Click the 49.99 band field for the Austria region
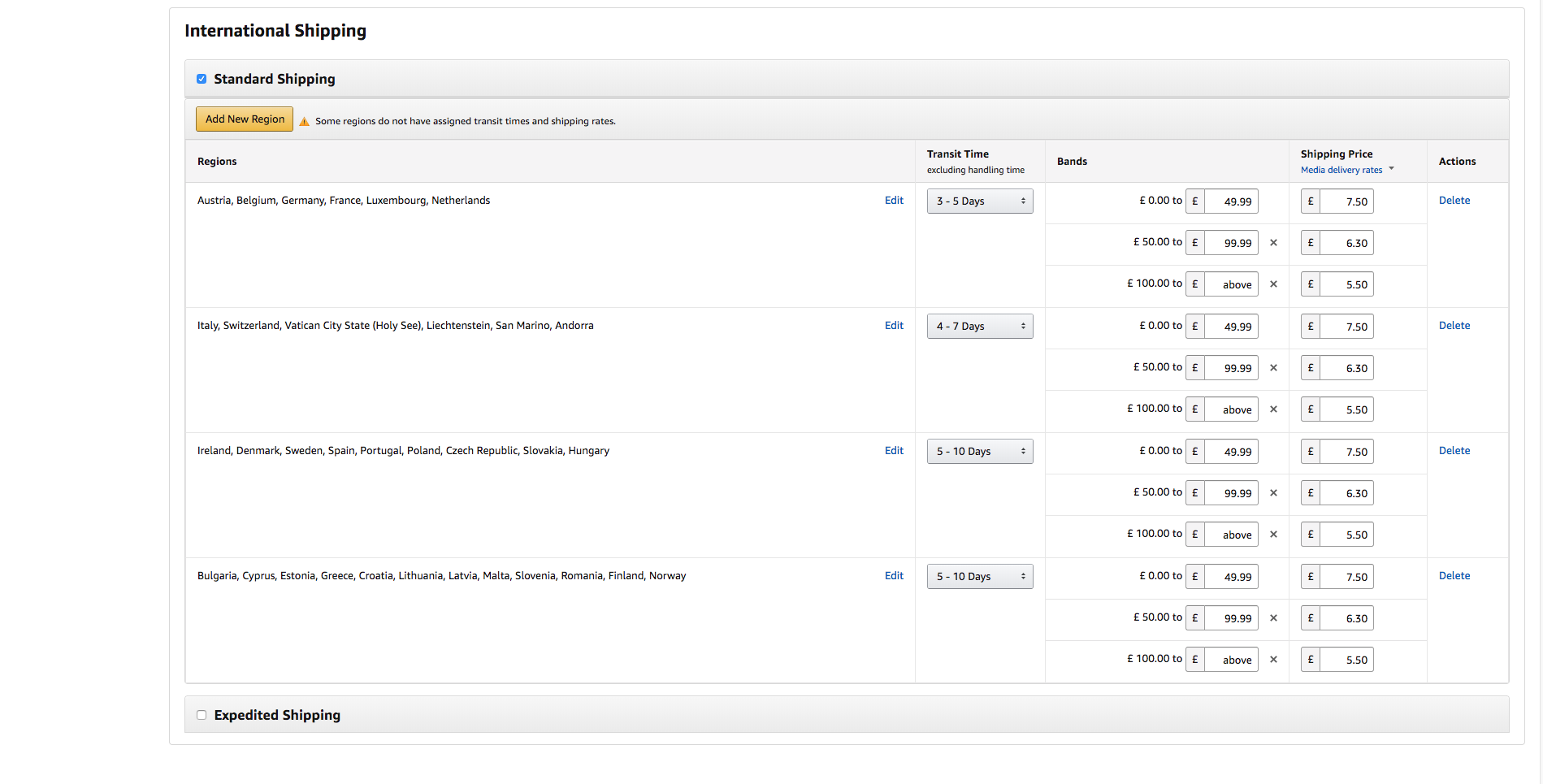Screen dimensions: 1543x784 (1231, 201)
